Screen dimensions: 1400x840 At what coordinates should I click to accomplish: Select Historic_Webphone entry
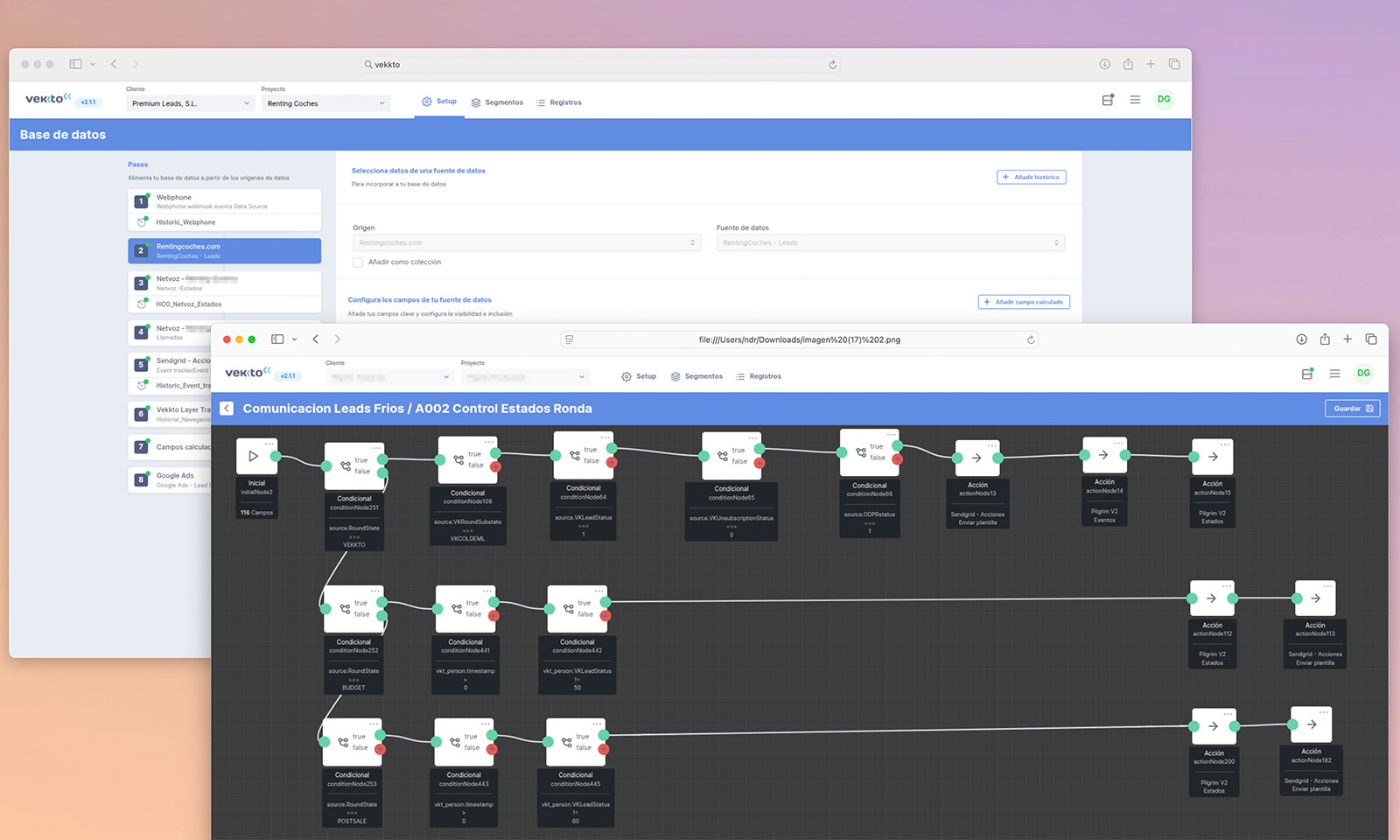pyautogui.click(x=224, y=222)
